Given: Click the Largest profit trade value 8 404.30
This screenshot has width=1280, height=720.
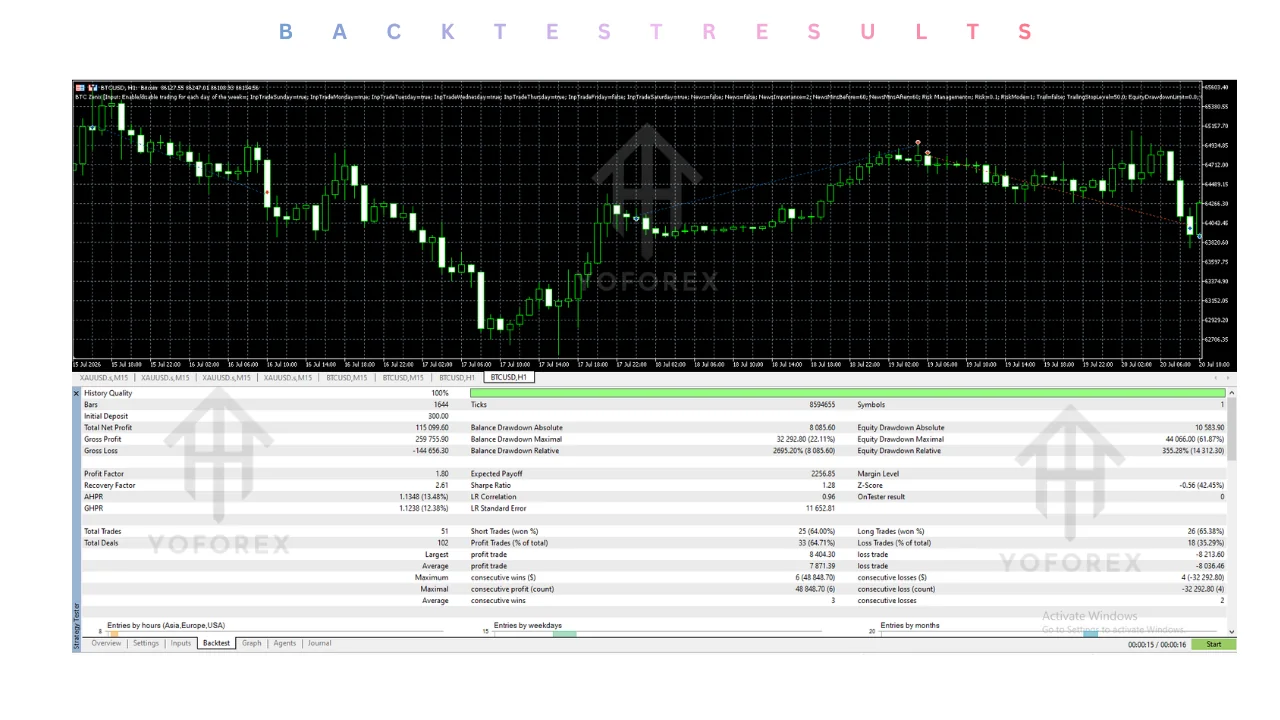Looking at the screenshot, I should 823,554.
